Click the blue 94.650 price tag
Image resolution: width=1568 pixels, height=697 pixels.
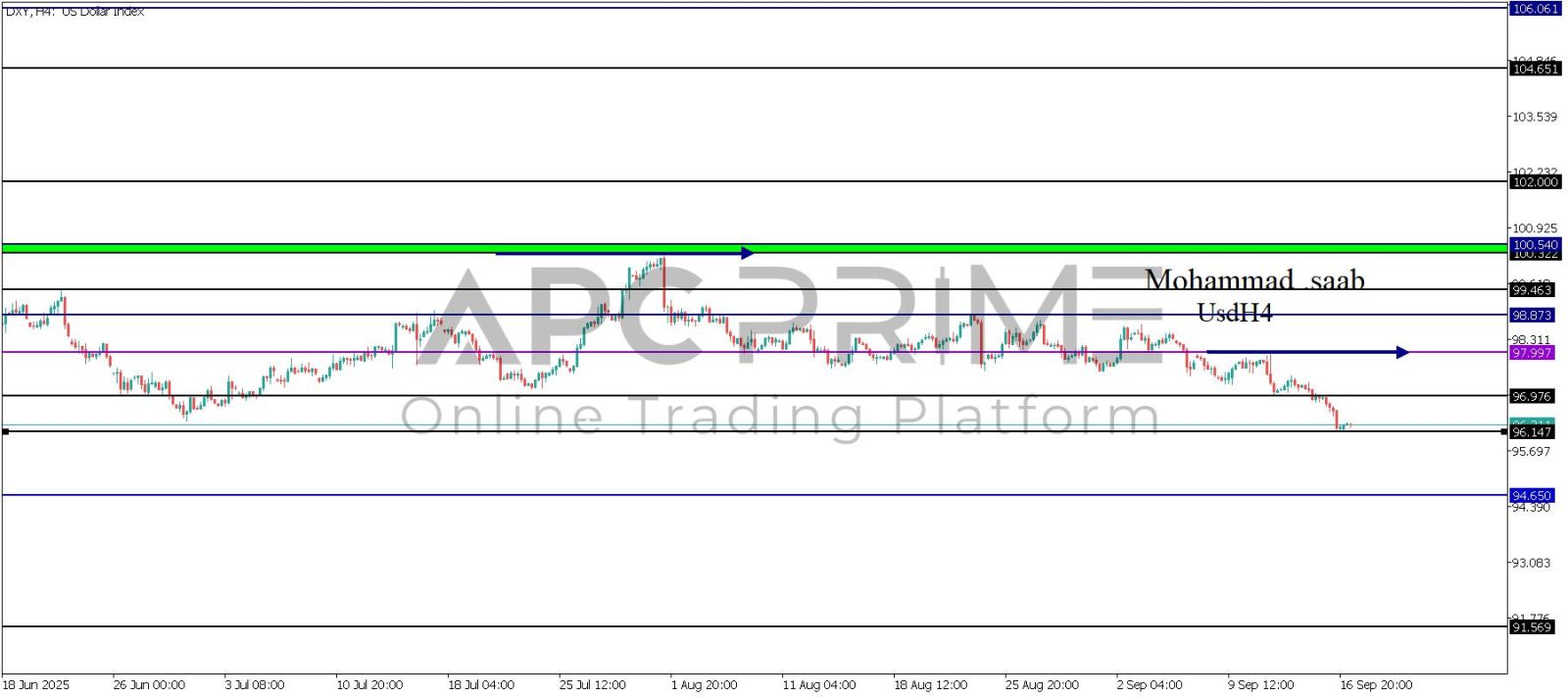[x=1532, y=496]
